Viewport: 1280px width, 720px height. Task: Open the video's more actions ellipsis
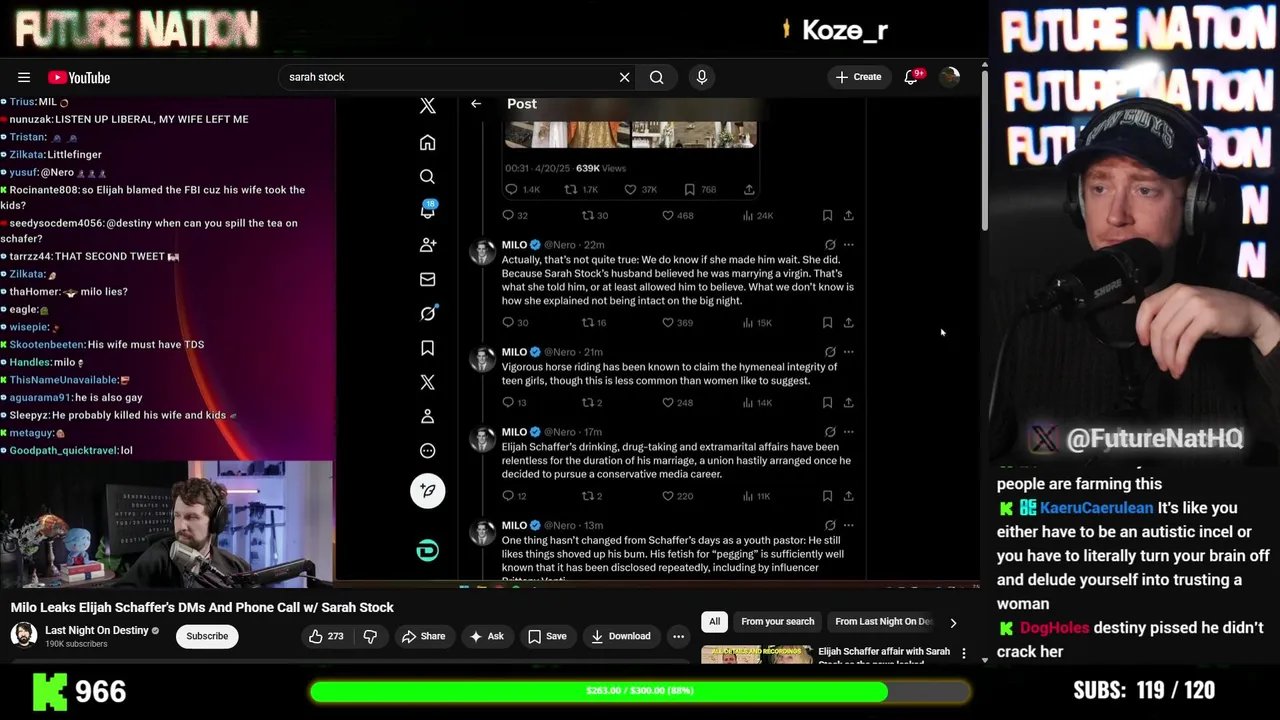pyautogui.click(x=678, y=636)
